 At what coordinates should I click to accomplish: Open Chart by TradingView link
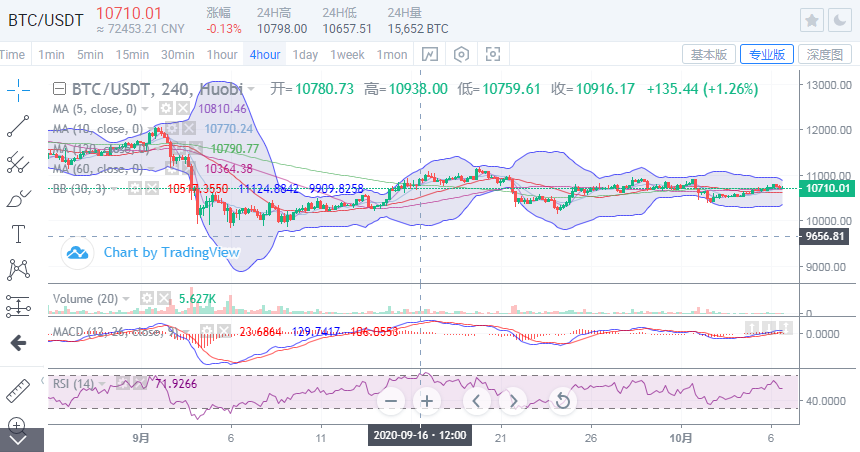[x=172, y=252]
